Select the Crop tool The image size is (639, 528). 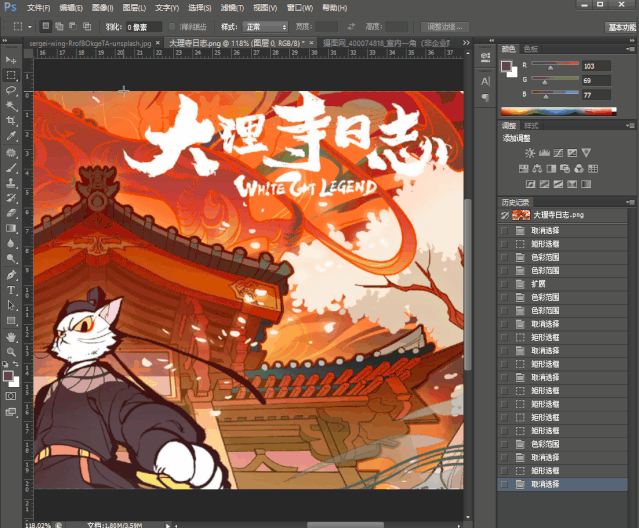11,121
